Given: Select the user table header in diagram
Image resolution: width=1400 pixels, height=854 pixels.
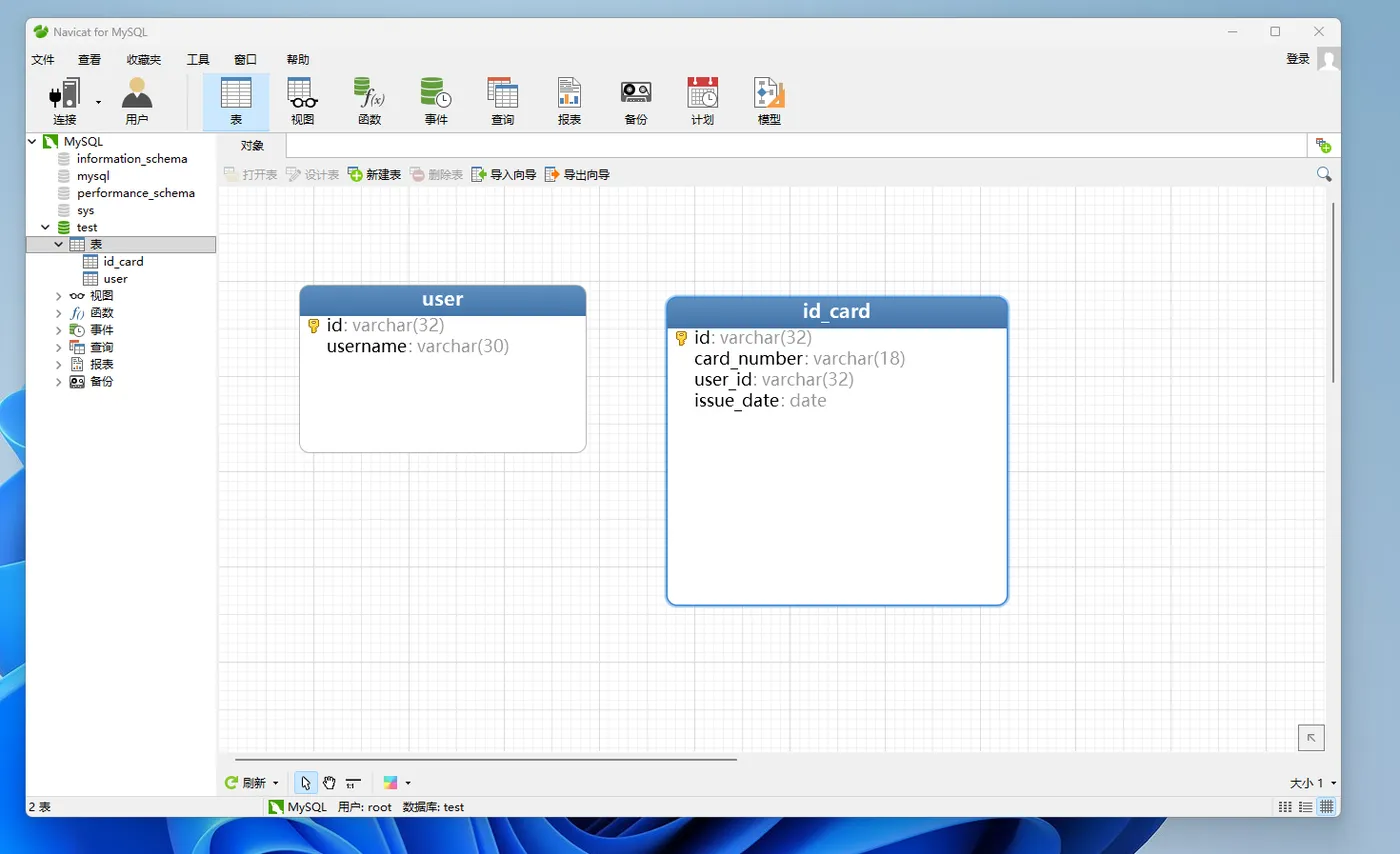Looking at the screenshot, I should click(443, 300).
